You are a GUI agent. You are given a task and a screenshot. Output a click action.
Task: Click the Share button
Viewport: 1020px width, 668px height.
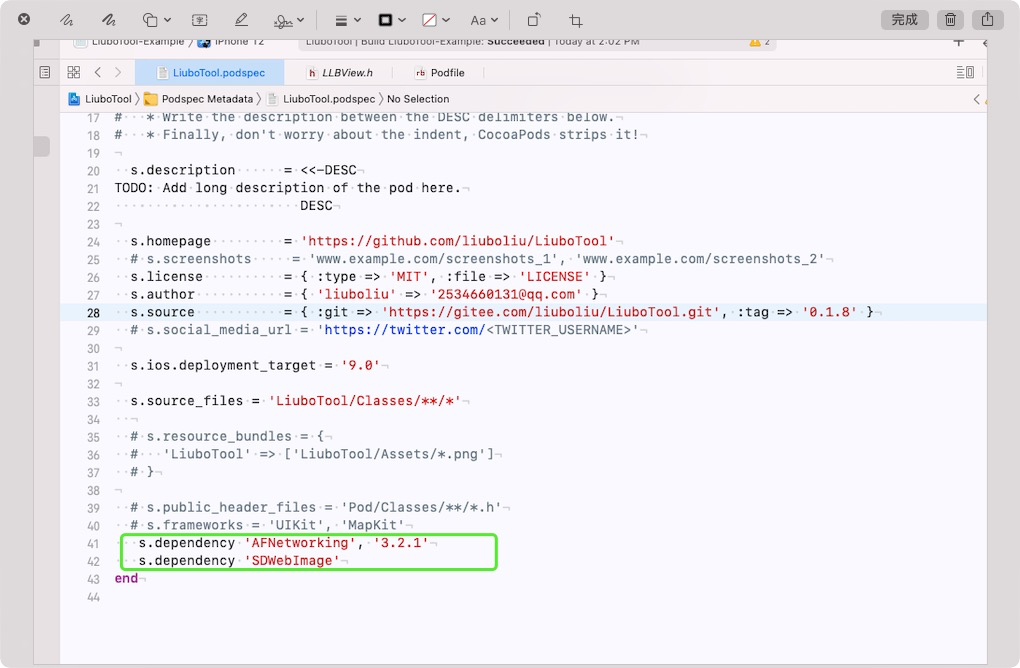tap(987, 20)
